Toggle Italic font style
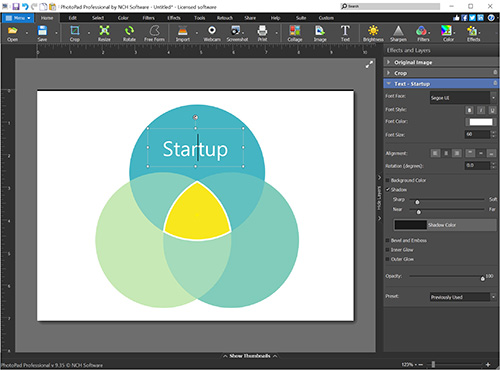This screenshot has height=370, width=500. coord(481,110)
